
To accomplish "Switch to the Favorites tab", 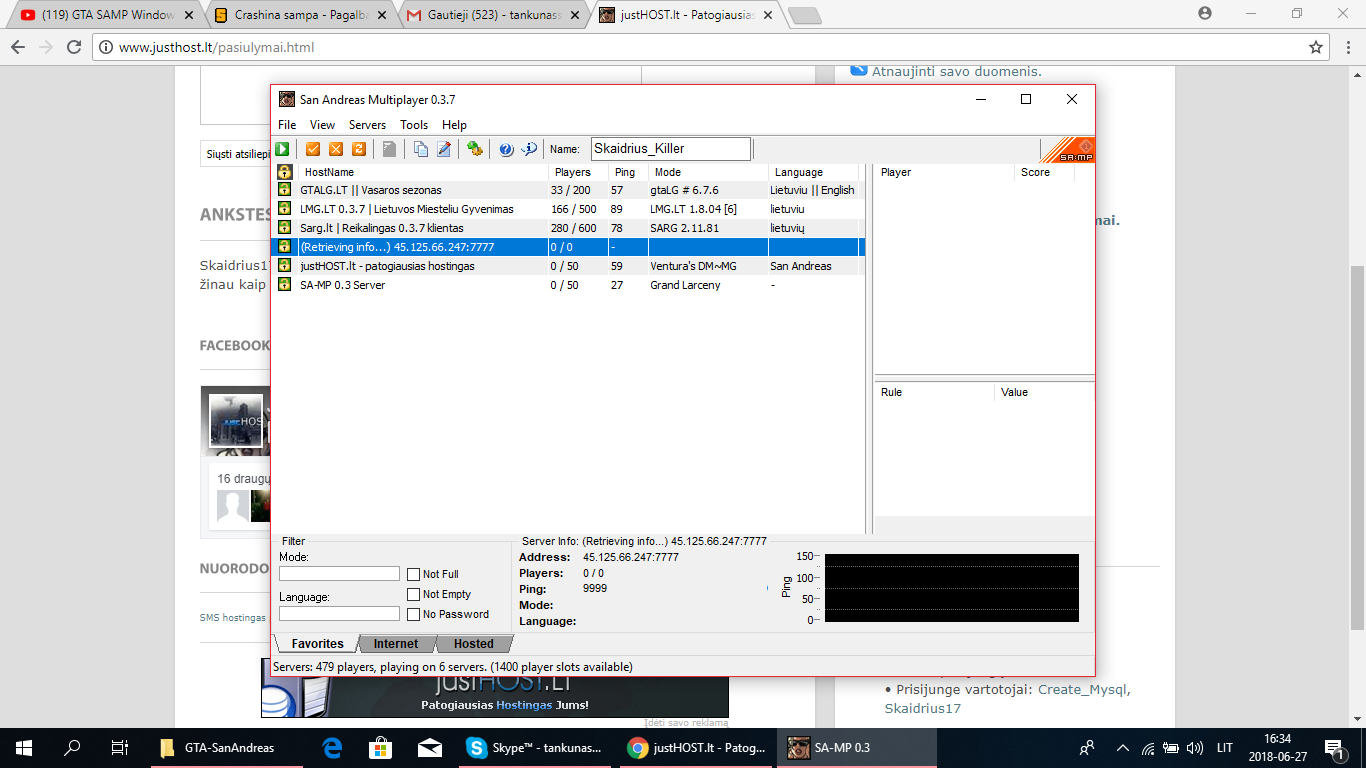I will click(317, 644).
